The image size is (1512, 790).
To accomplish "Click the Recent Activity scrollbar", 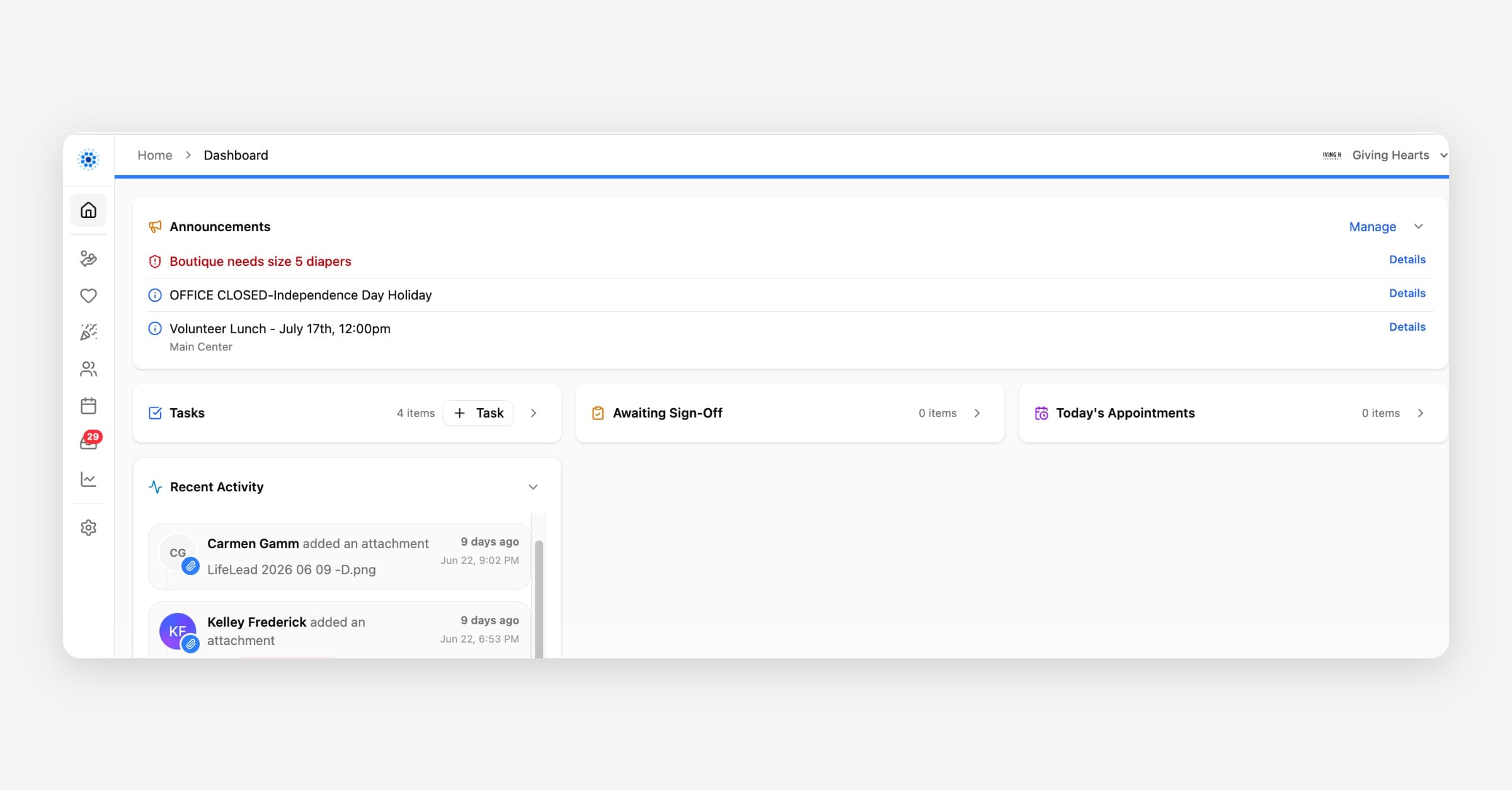I will pyautogui.click(x=539, y=598).
